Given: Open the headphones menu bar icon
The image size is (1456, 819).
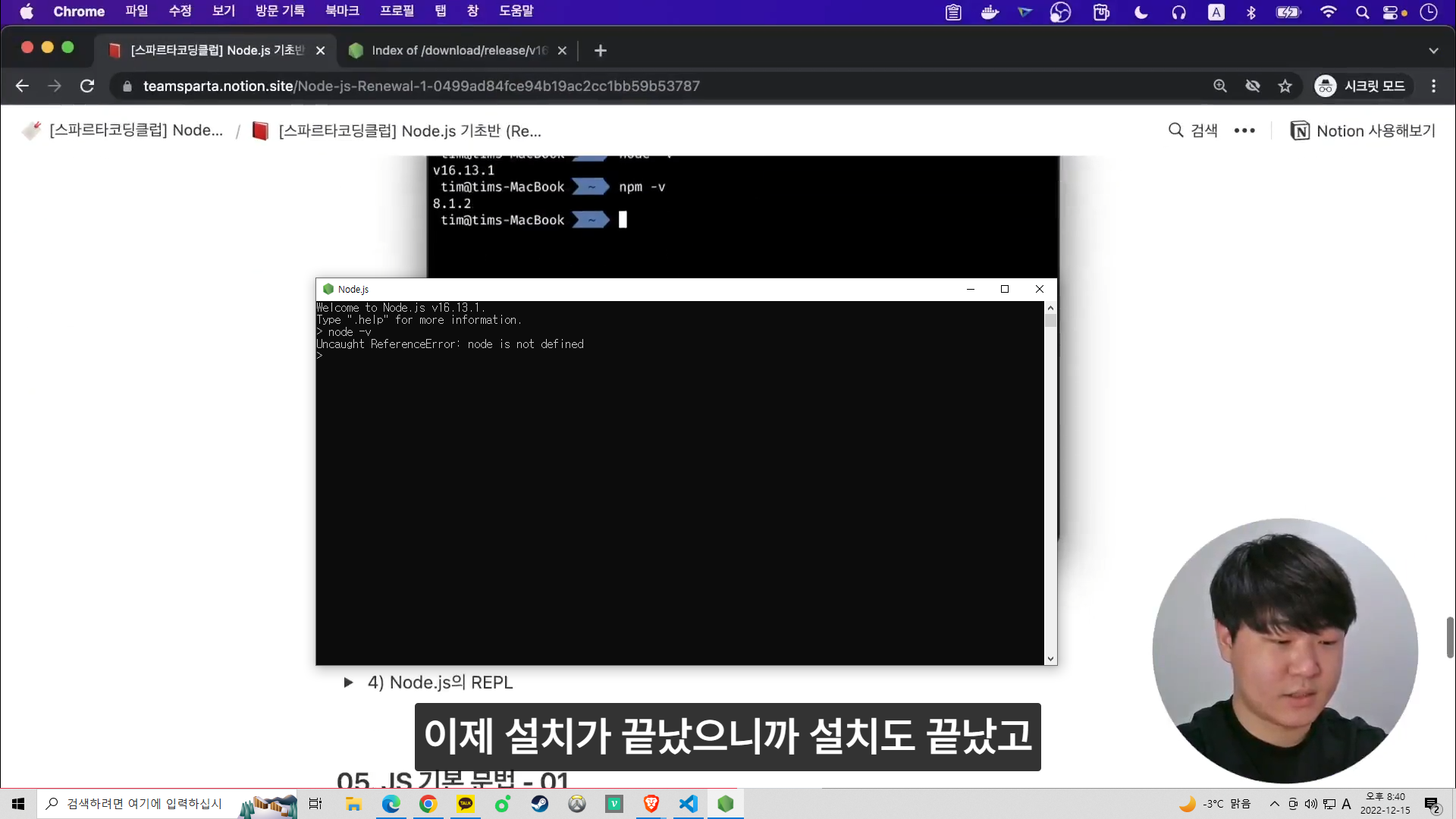Looking at the screenshot, I should (x=1178, y=12).
